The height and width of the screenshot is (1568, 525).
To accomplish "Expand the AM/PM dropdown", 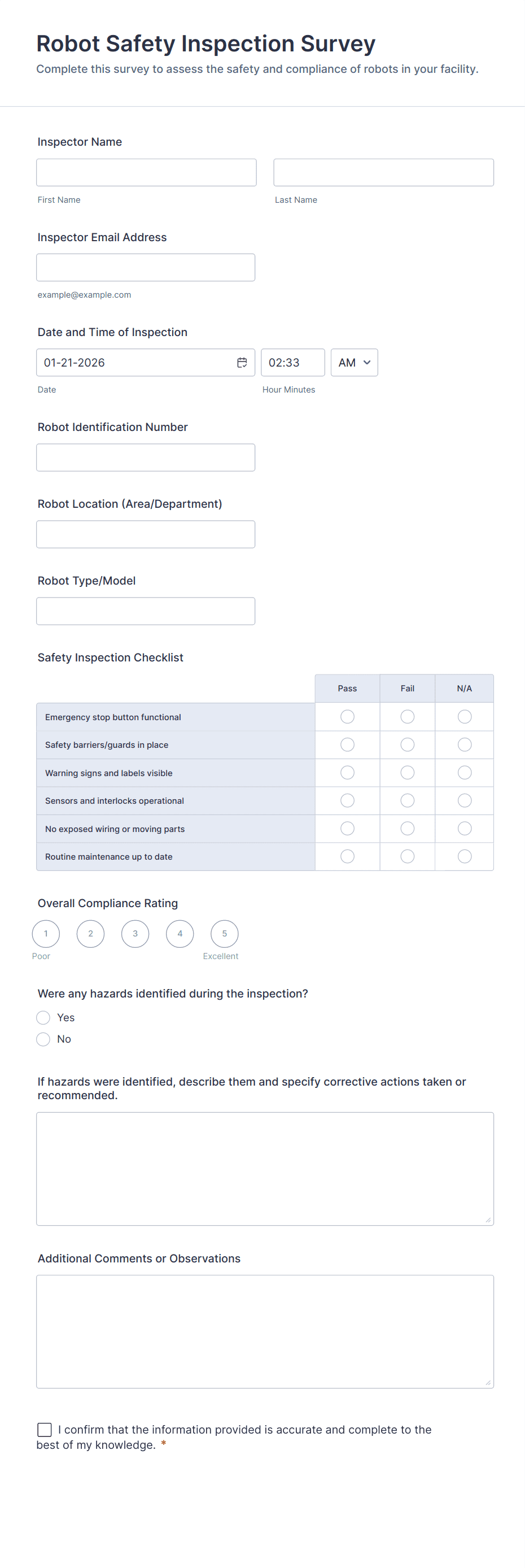I will pyautogui.click(x=354, y=363).
